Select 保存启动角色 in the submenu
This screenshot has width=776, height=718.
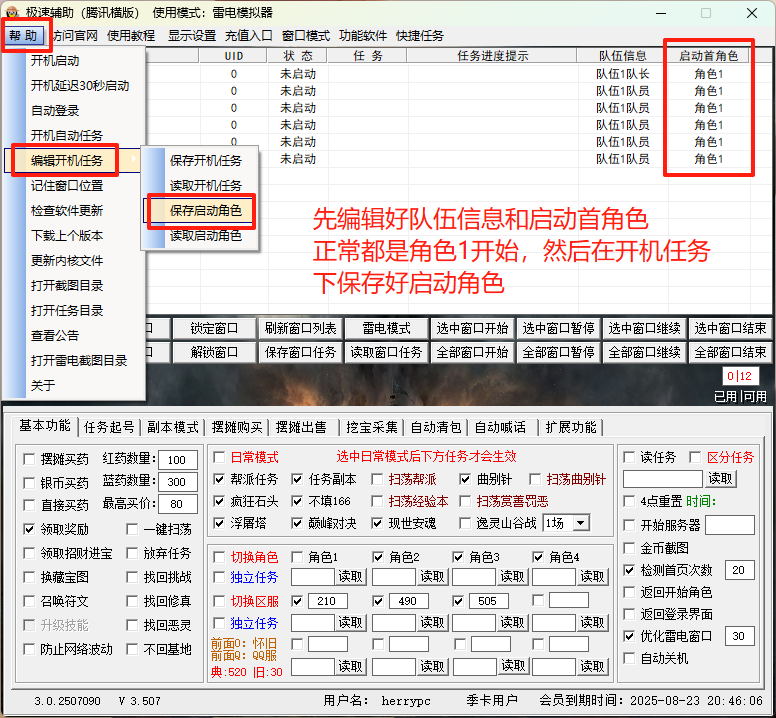pos(204,211)
